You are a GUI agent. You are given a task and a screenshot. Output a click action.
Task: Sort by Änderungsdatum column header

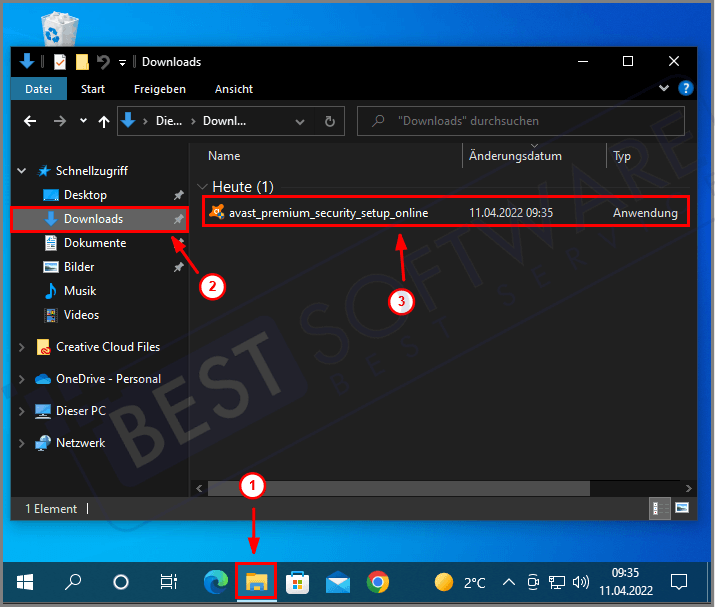tap(515, 156)
